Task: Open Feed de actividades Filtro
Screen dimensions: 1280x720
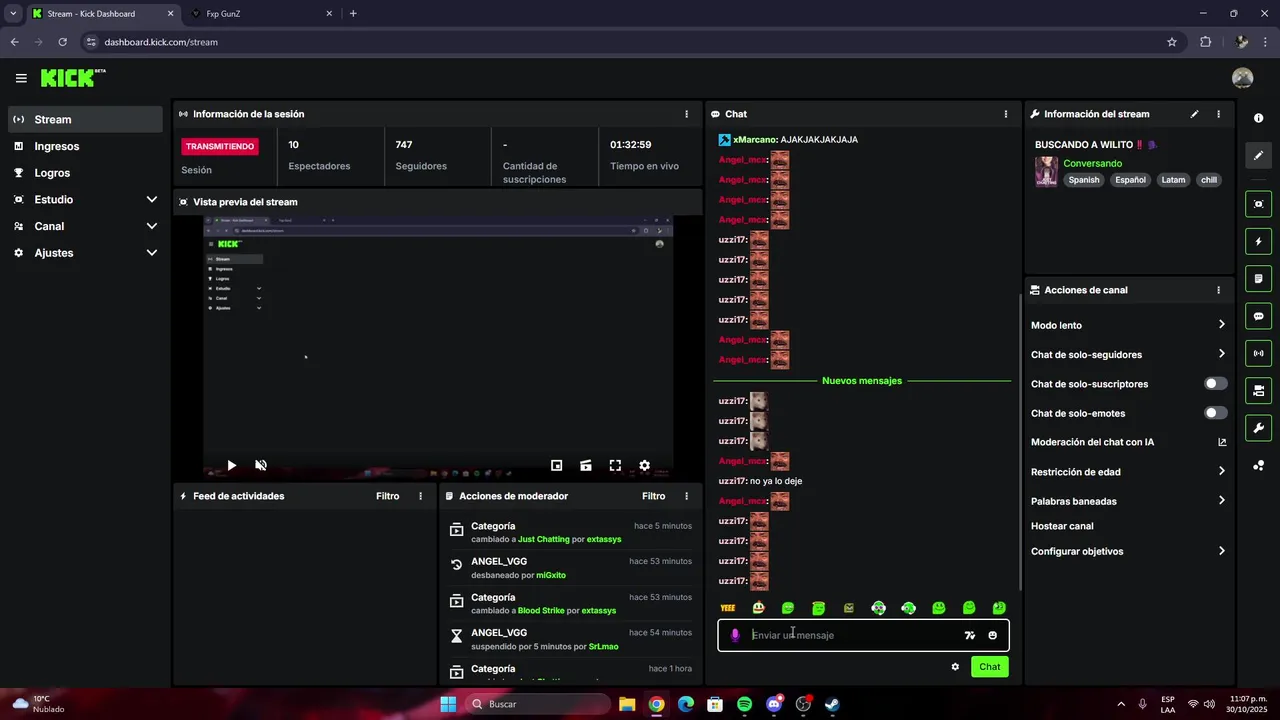Action: point(387,496)
